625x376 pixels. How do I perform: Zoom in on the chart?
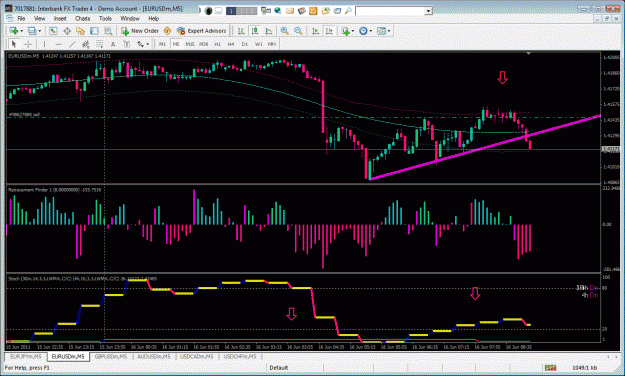(x=285, y=31)
